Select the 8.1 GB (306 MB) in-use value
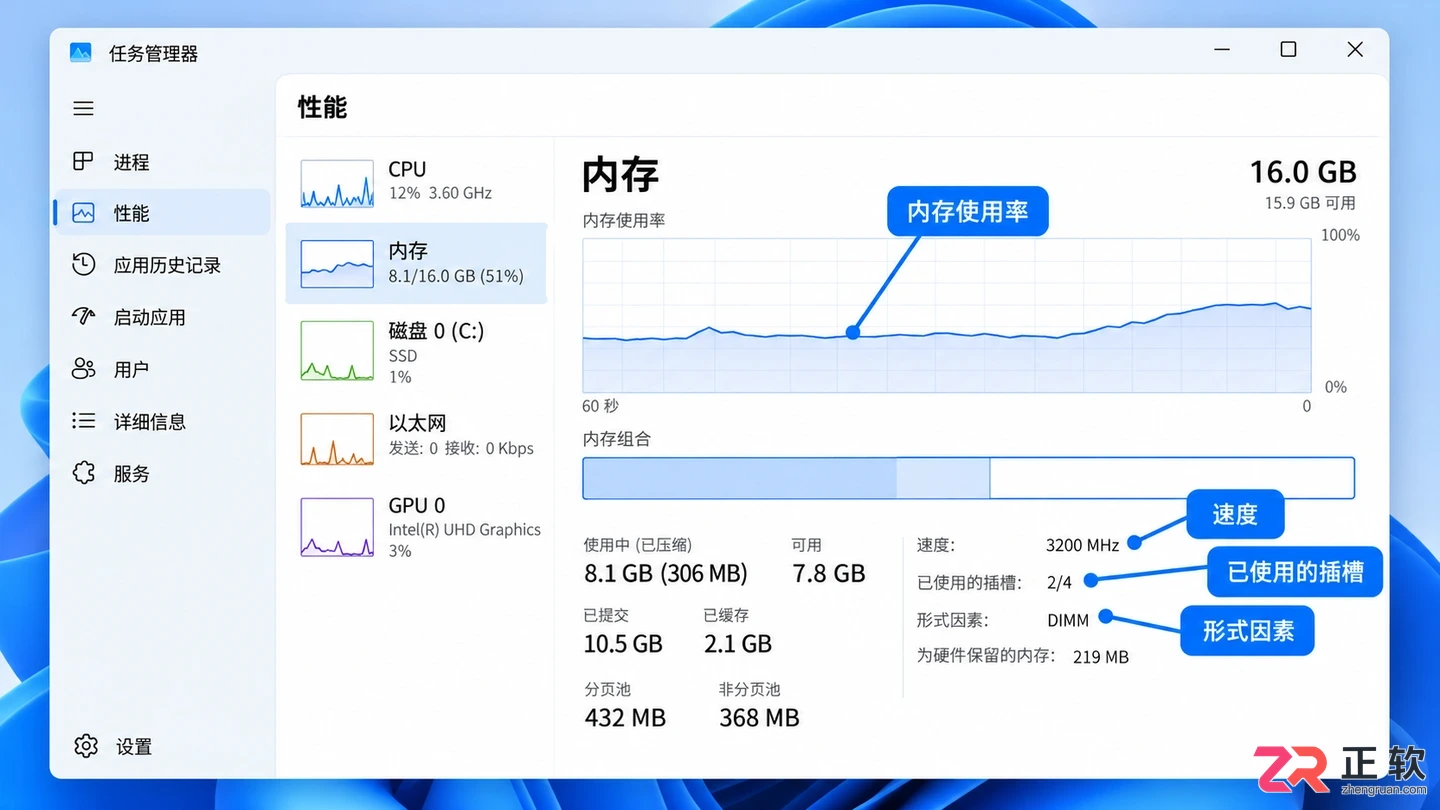The image size is (1440, 810). pyautogui.click(x=665, y=573)
